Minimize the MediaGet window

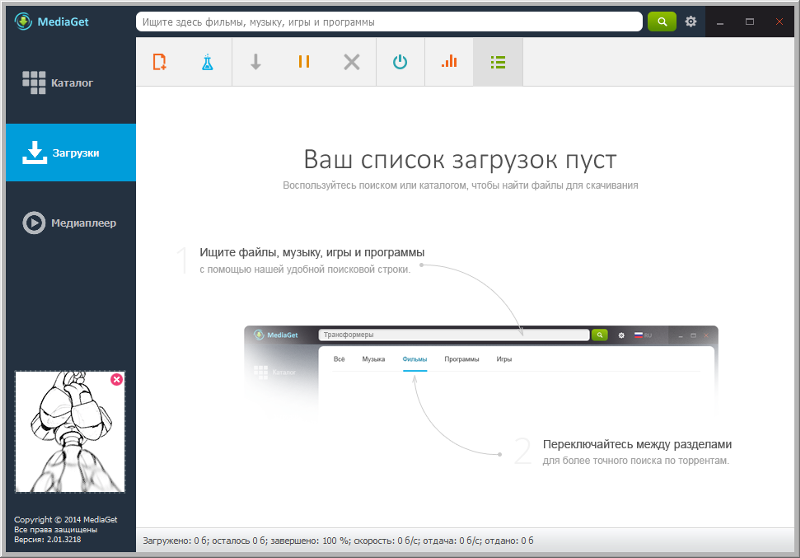[720, 22]
